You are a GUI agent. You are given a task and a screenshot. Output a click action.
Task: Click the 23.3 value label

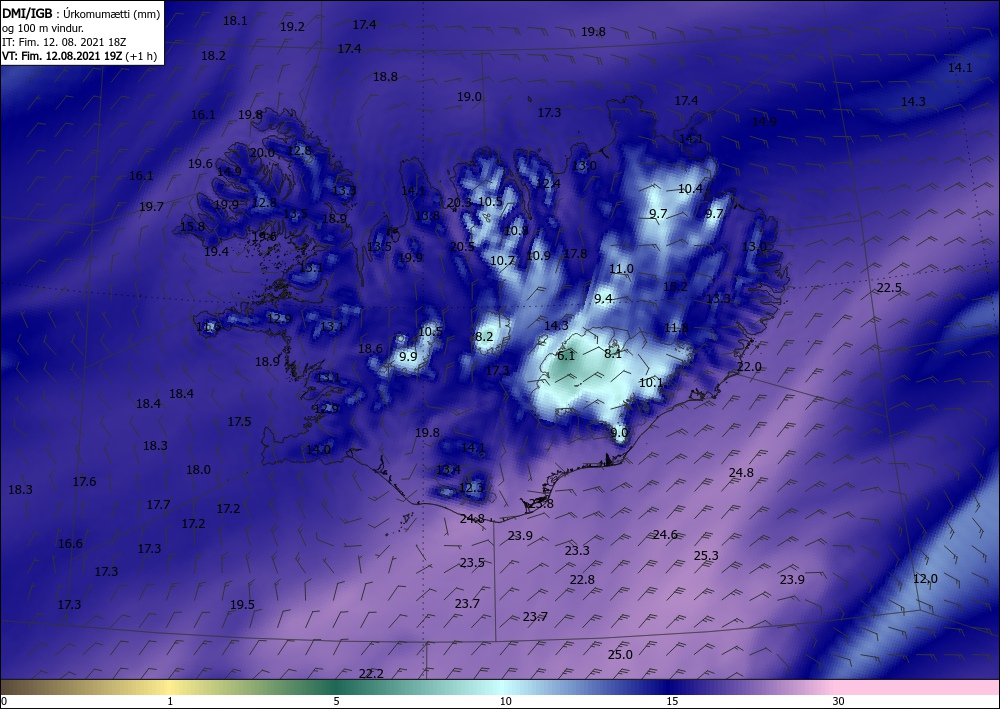577,550
